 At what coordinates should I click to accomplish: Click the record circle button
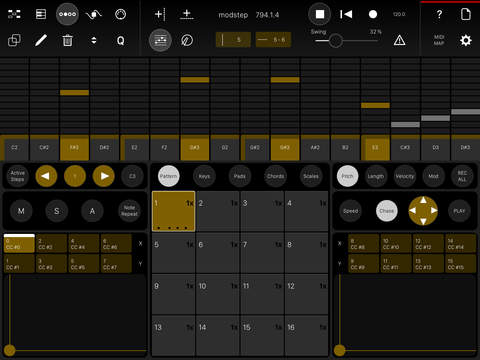click(373, 14)
